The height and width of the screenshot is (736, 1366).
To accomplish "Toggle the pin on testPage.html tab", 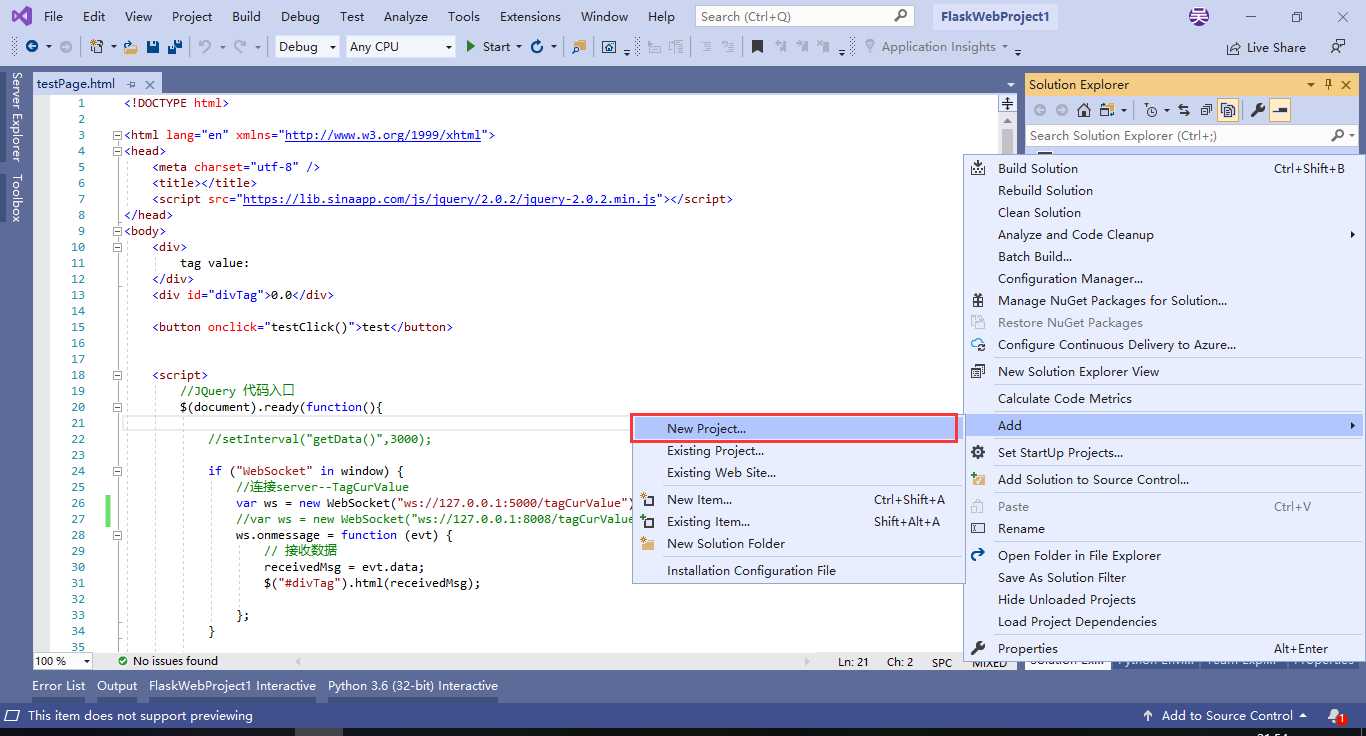I will tap(130, 85).
